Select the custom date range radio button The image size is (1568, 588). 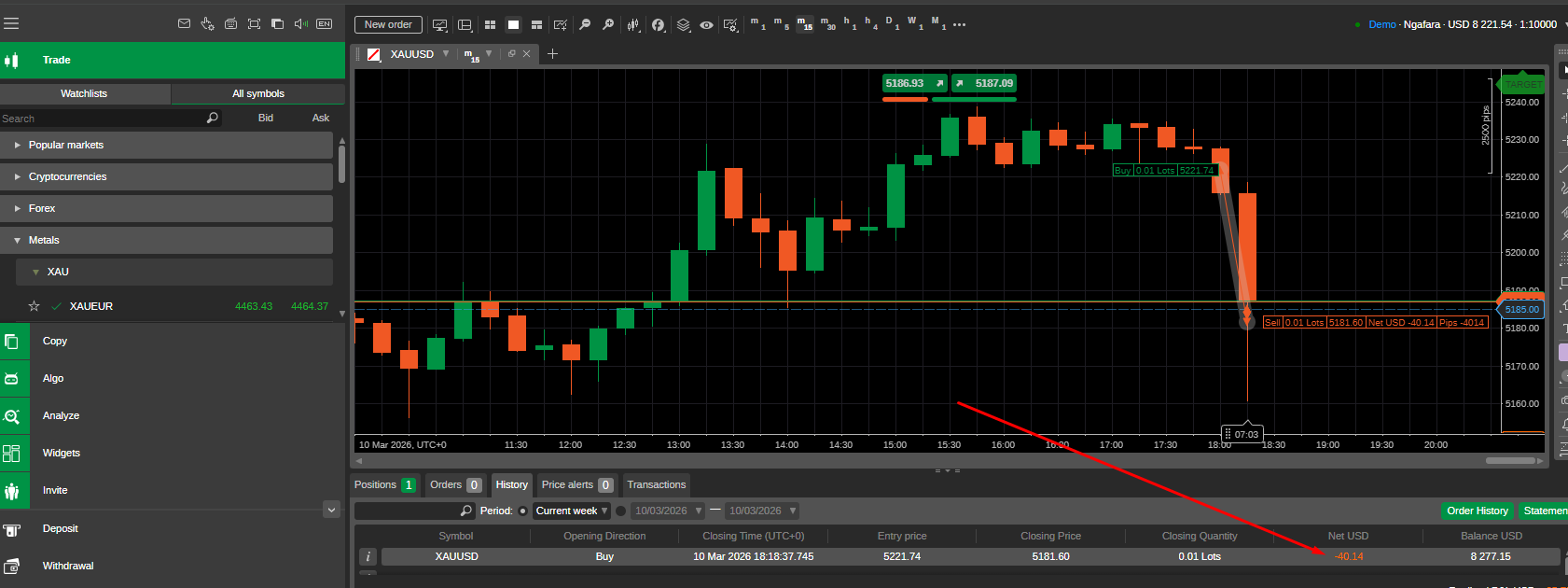point(621,511)
